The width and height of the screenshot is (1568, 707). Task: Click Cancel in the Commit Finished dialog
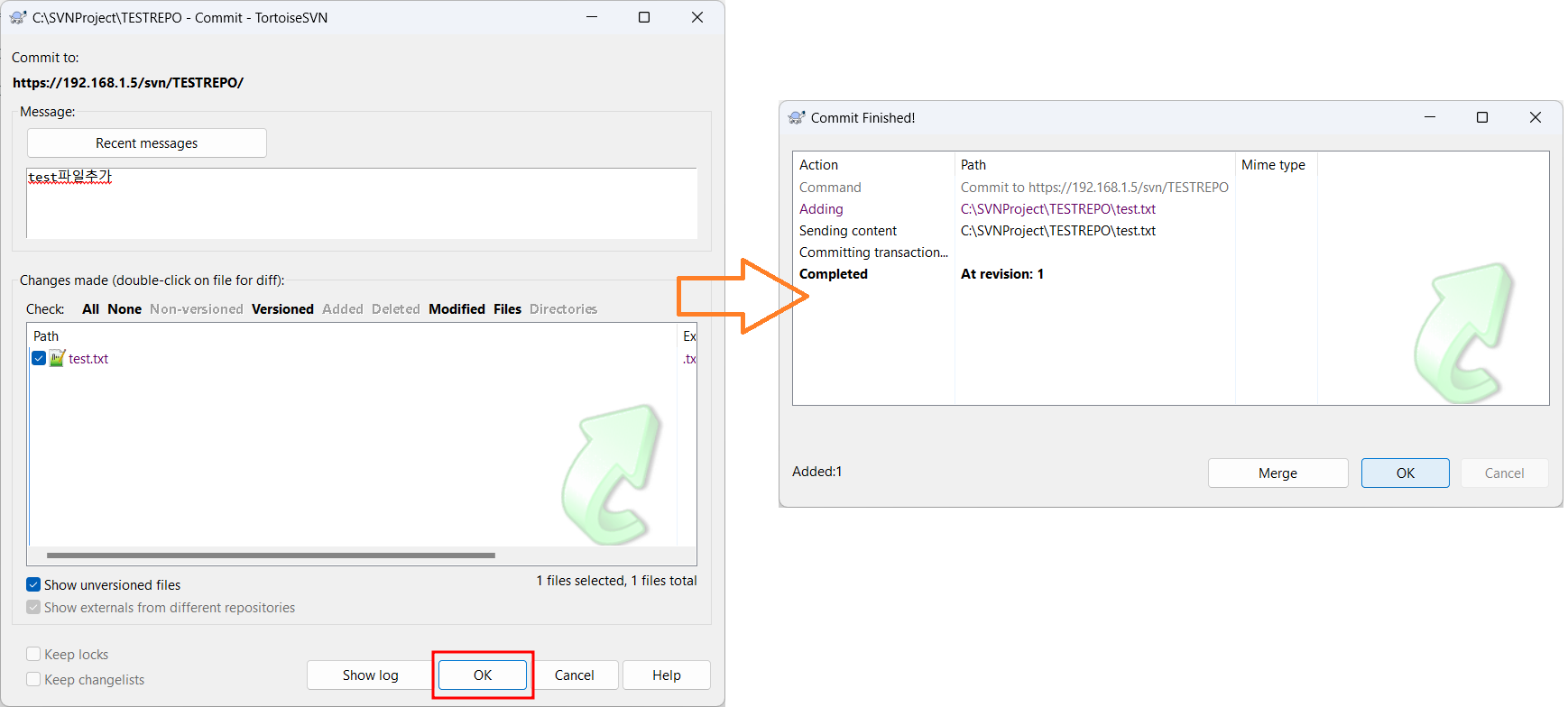(1504, 473)
